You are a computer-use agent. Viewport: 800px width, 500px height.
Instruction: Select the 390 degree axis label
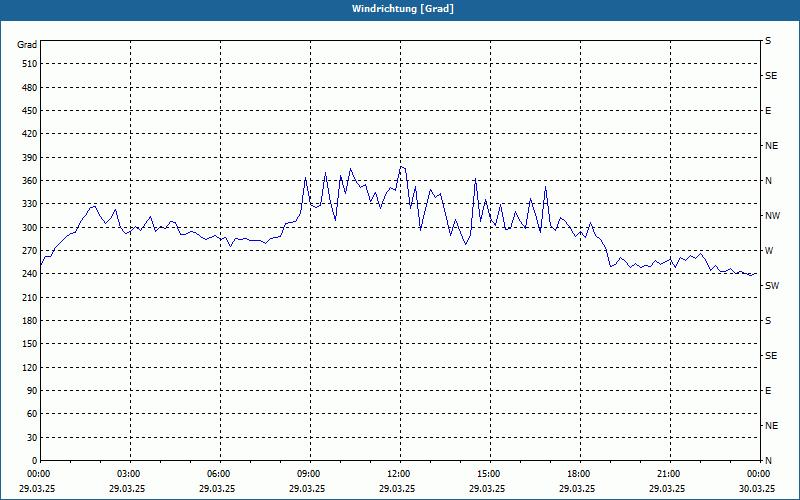click(30, 158)
